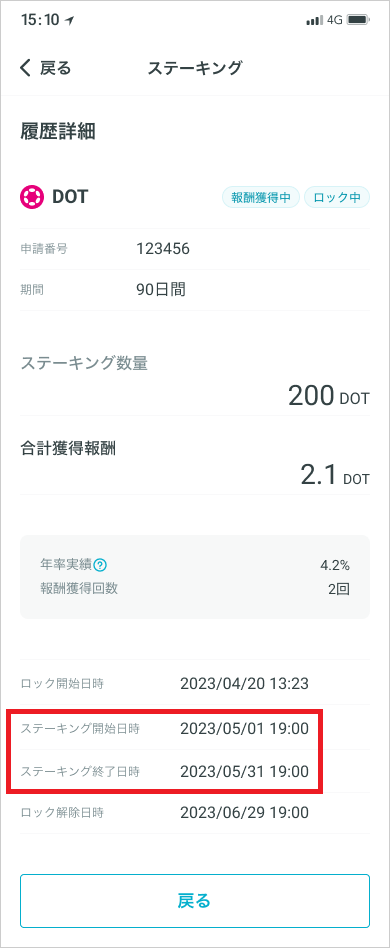Tap the 2.1 DOT total reward value
Image resolution: width=390 pixels, height=948 pixels.
click(x=335, y=475)
